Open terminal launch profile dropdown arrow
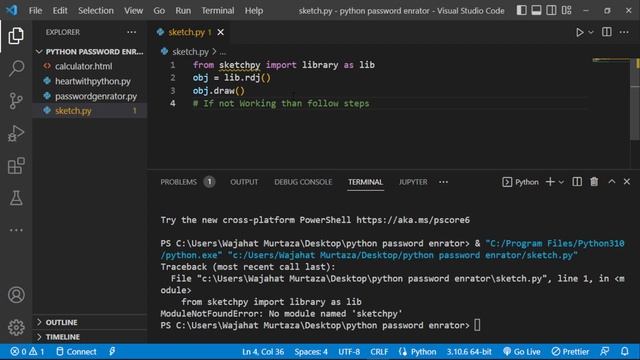The height and width of the screenshot is (360, 640). (x=561, y=182)
